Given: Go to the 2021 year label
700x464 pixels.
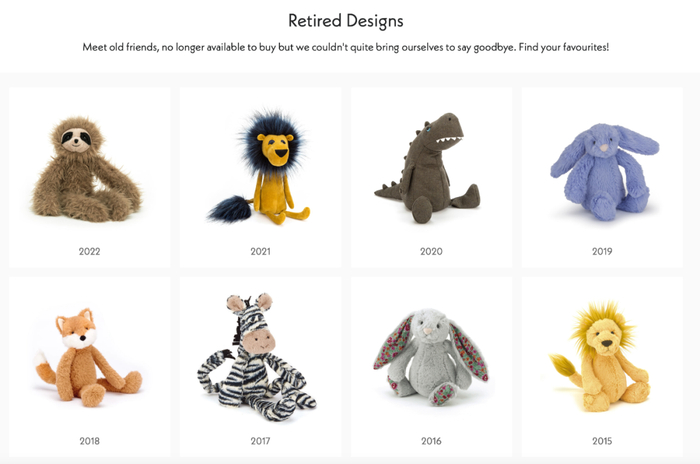Looking at the screenshot, I should 260,251.
